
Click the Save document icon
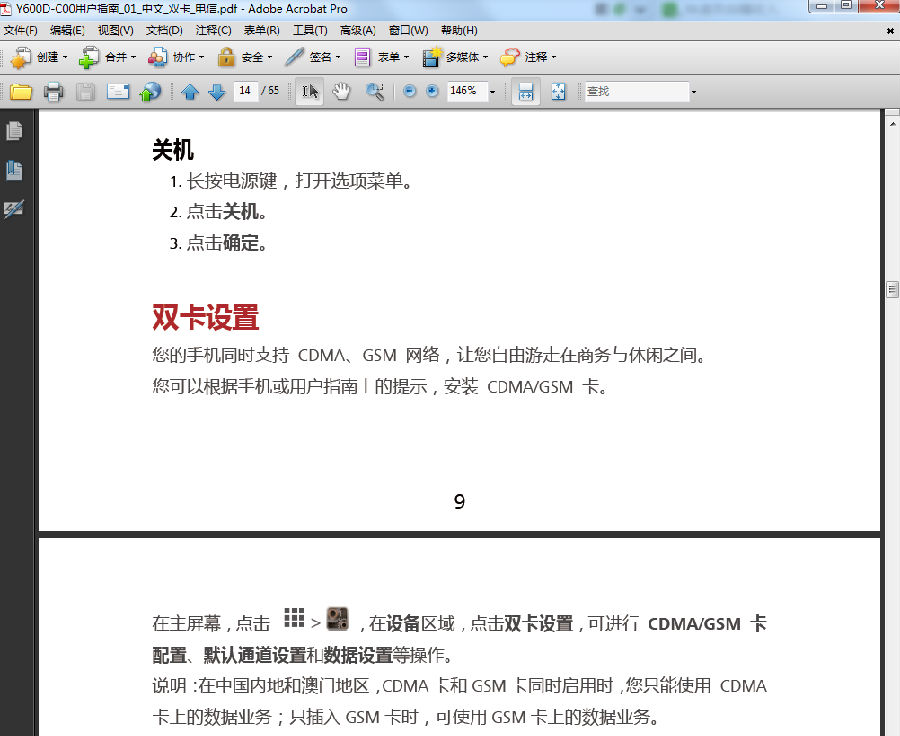click(x=85, y=91)
